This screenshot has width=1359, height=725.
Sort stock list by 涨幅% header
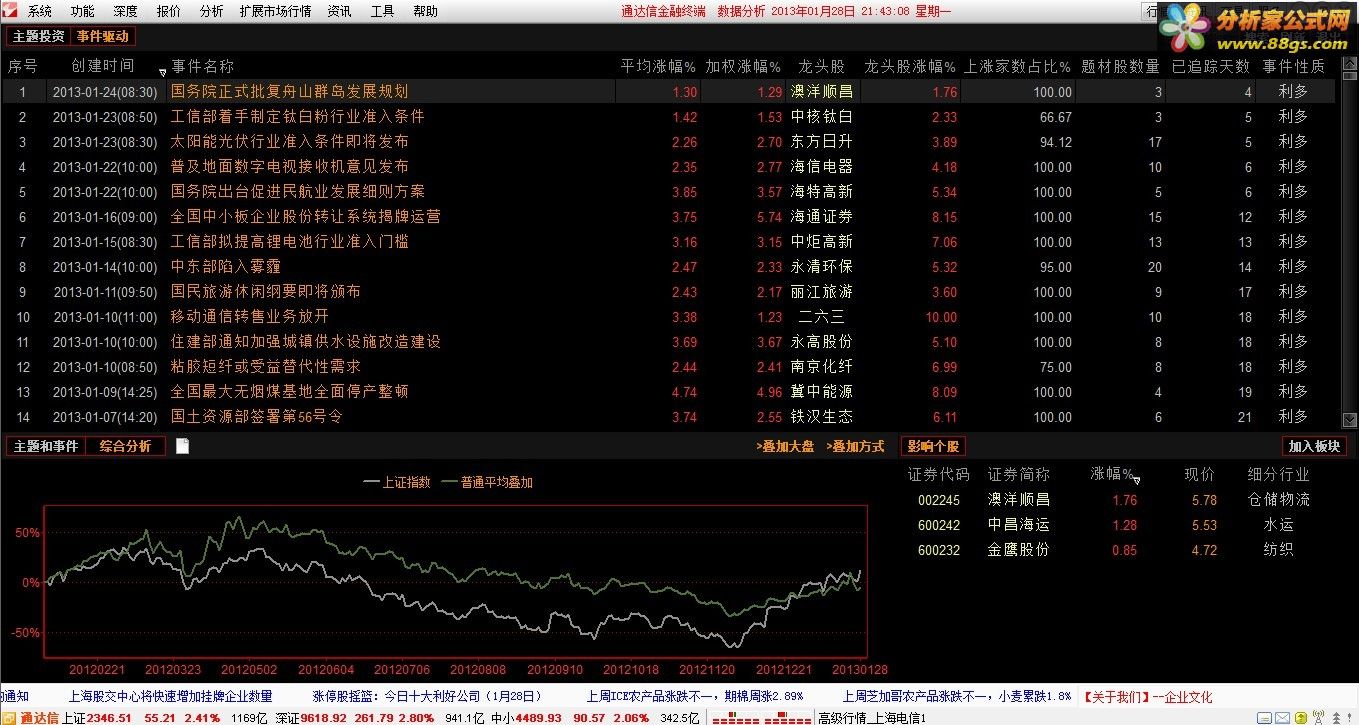1111,474
